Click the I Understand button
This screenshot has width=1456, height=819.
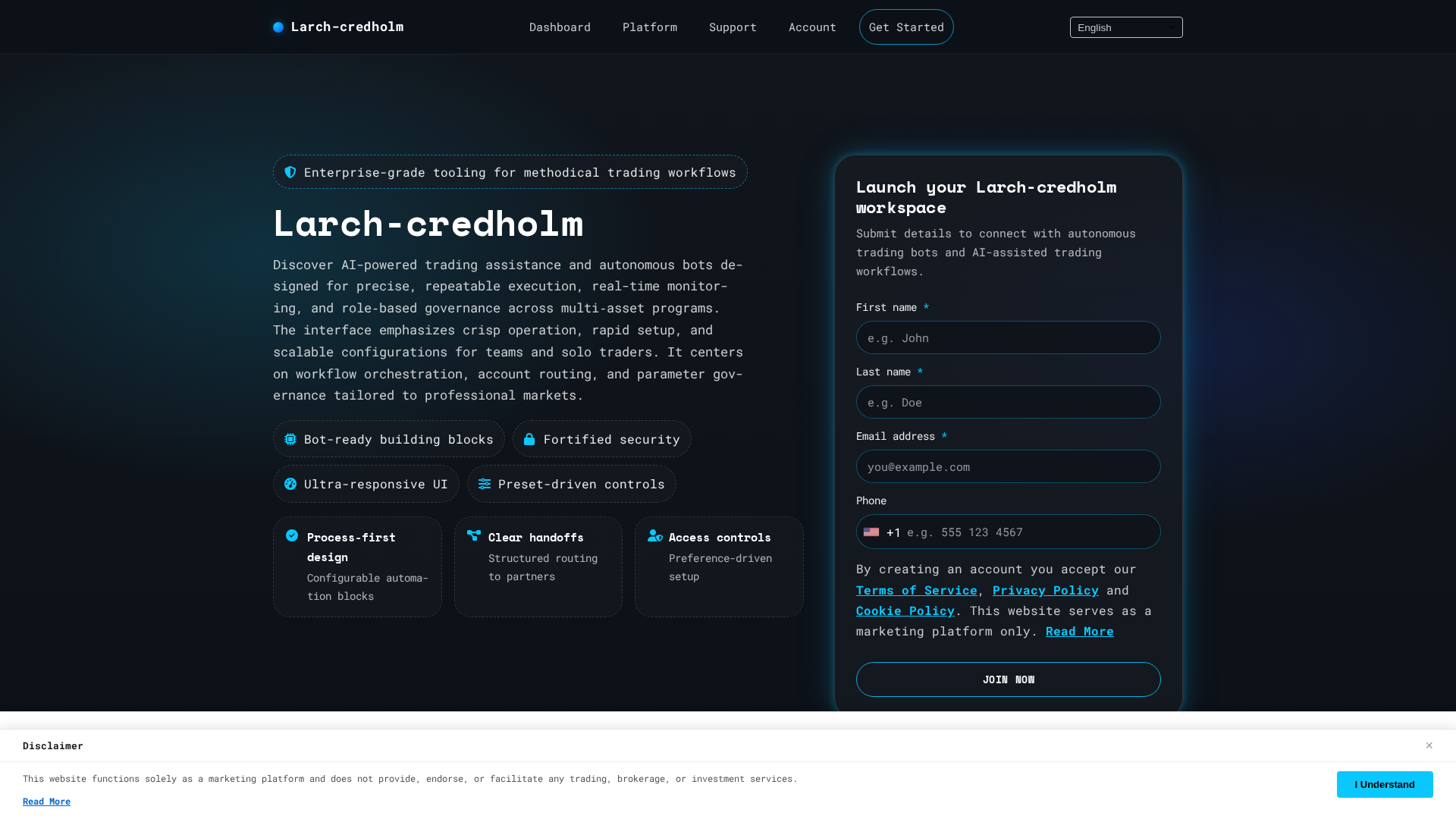point(1385,784)
